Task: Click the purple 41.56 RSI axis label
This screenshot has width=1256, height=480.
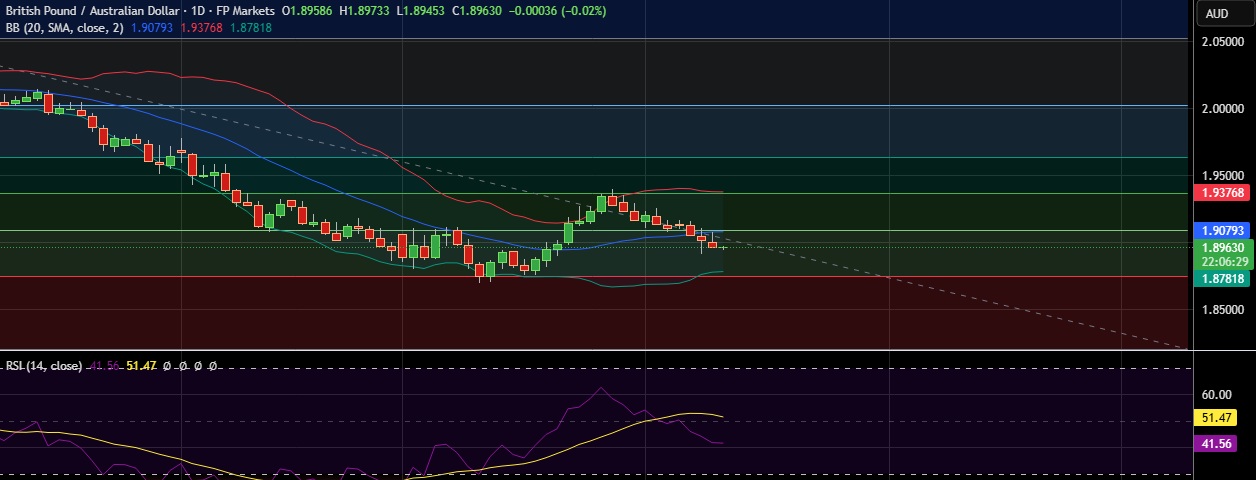Action: tap(1222, 442)
